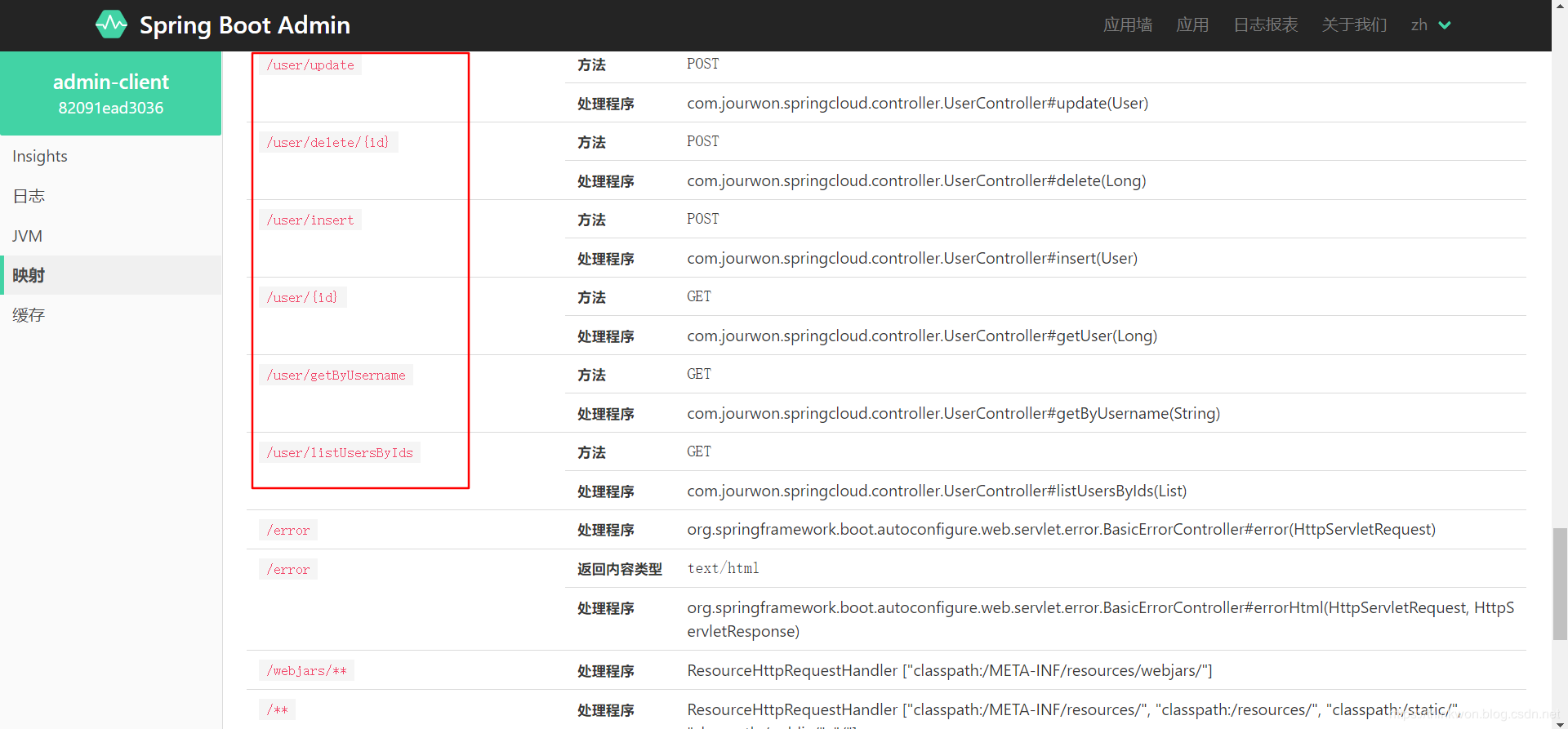Open the 应用墙 navigation item

[1127, 25]
